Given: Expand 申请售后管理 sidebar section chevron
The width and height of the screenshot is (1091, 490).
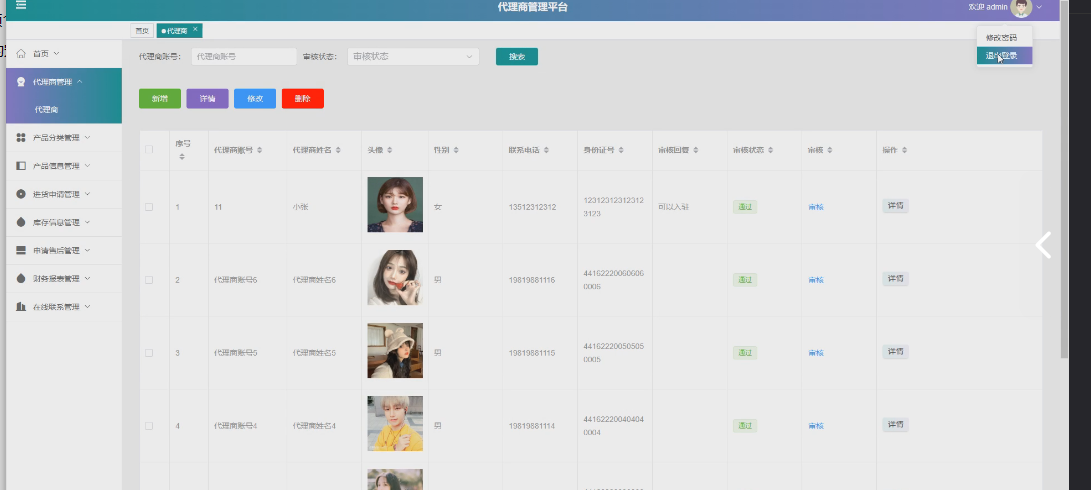Looking at the screenshot, I should [x=87, y=250].
